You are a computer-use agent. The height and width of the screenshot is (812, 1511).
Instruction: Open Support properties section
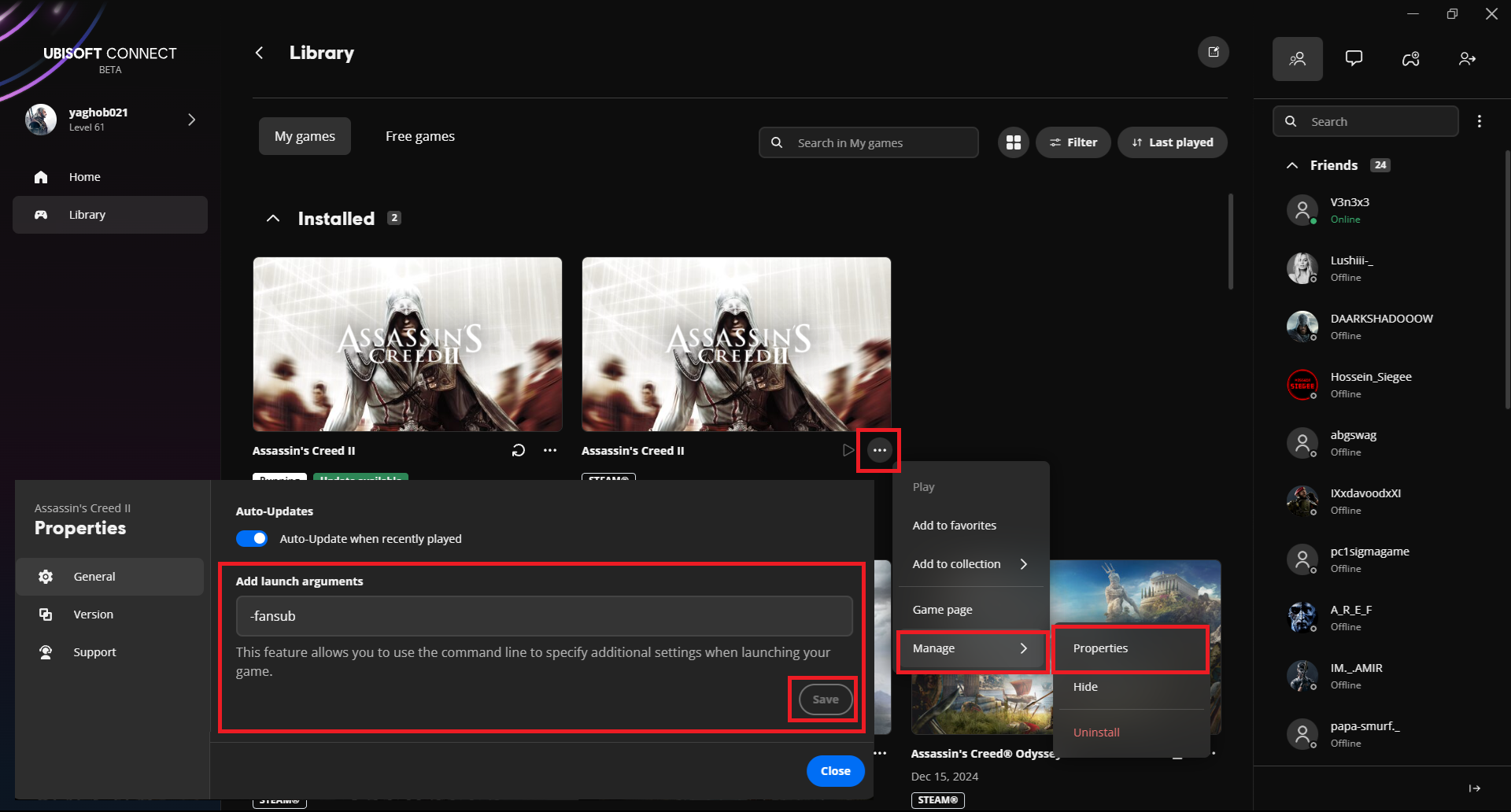point(110,652)
